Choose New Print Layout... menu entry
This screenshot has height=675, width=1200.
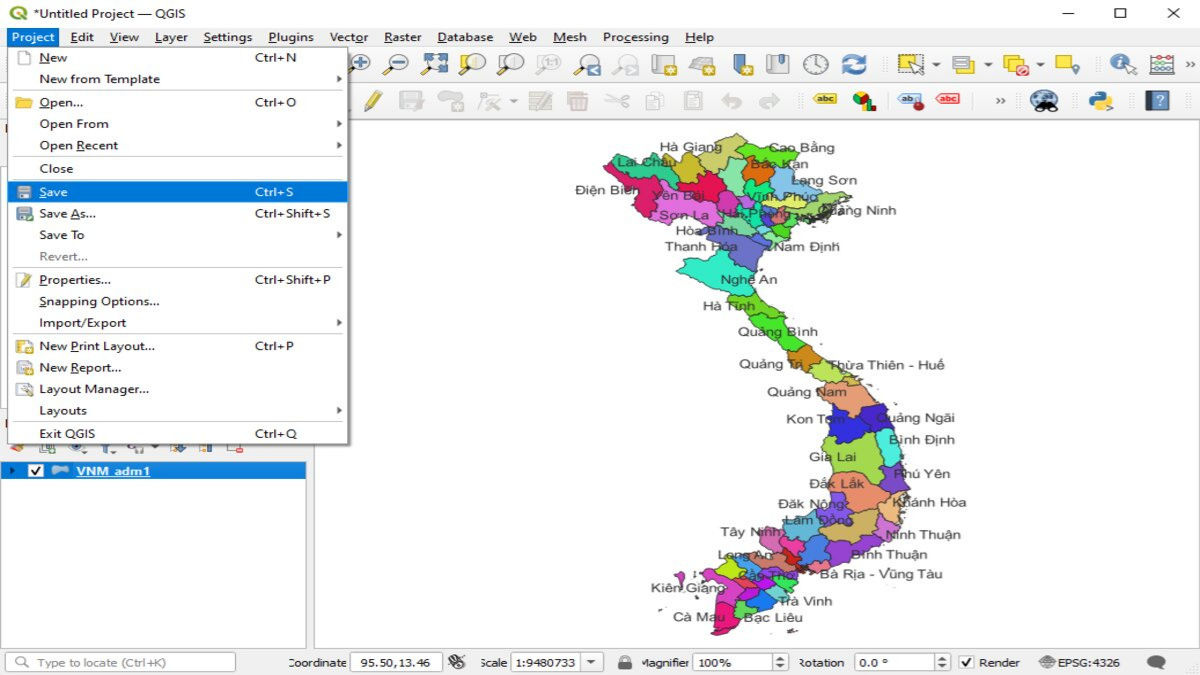pyautogui.click(x=178, y=346)
